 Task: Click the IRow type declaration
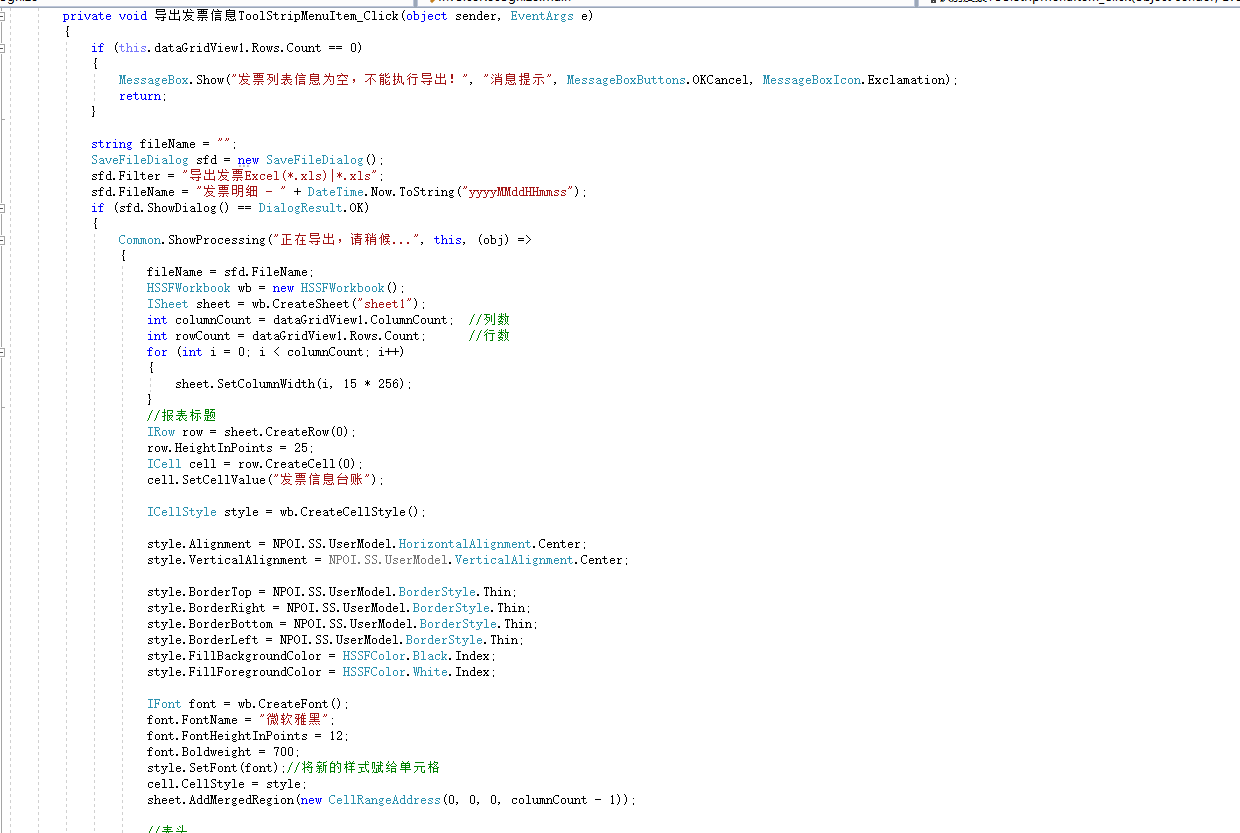point(160,432)
